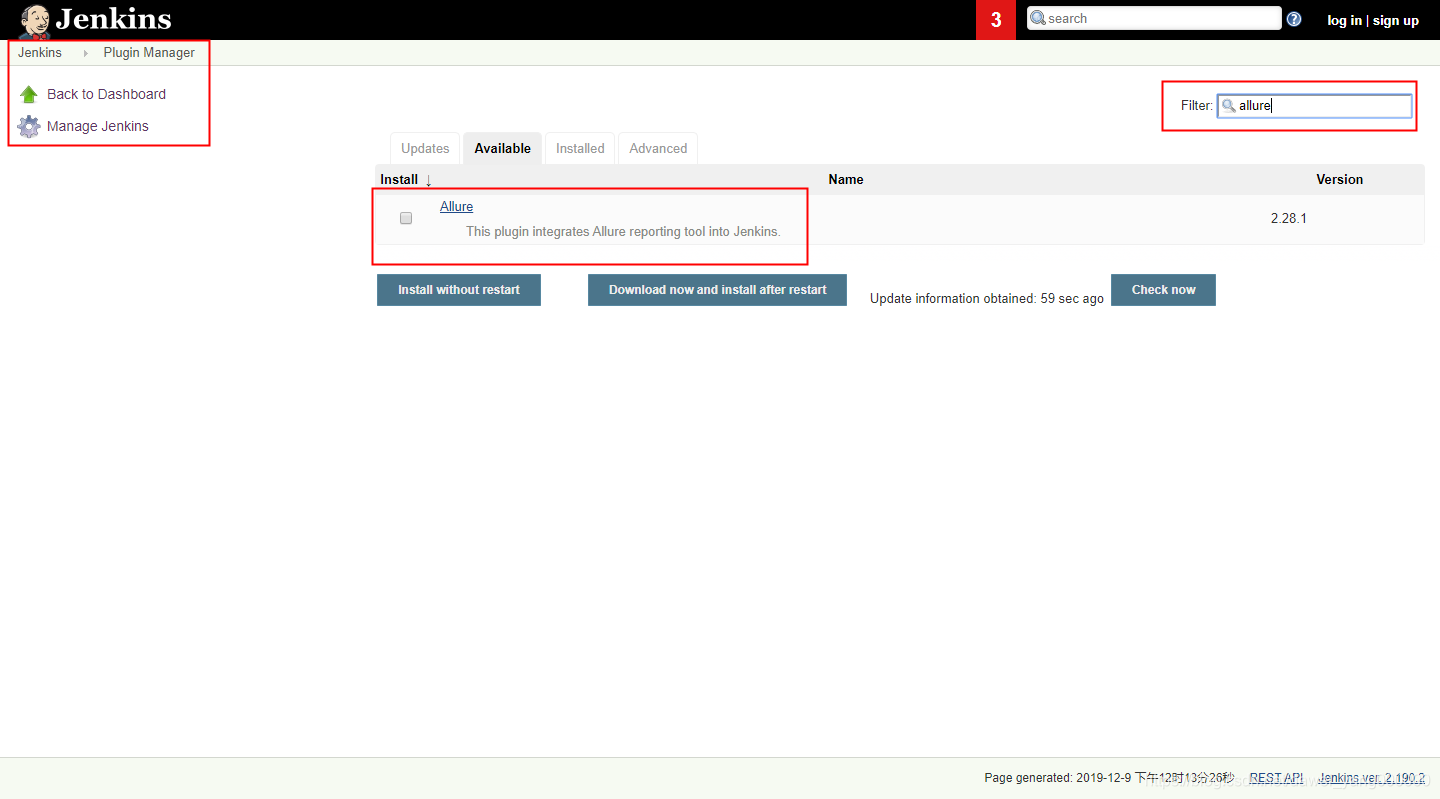Click the sign up link
Viewport: 1440px width, 799px height.
(1396, 20)
